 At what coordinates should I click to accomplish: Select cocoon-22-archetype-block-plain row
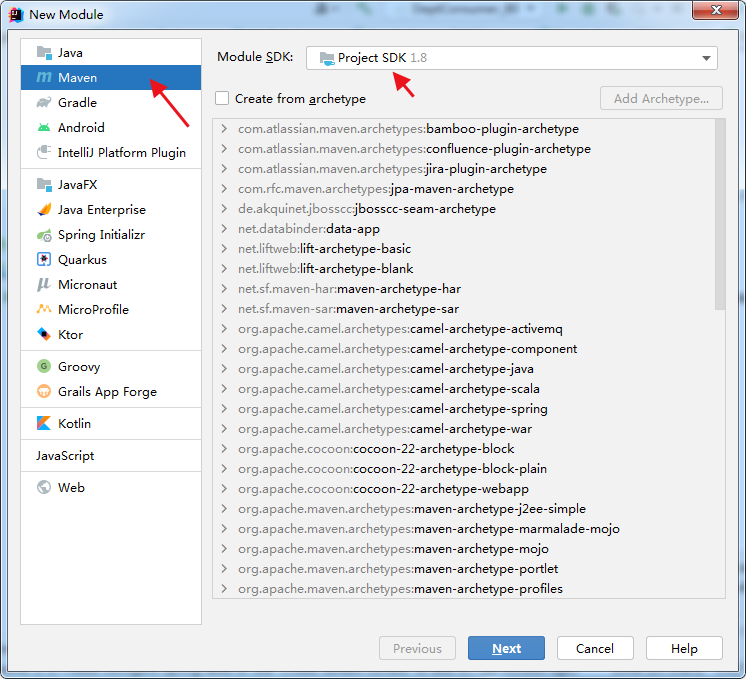pyautogui.click(x=464, y=469)
